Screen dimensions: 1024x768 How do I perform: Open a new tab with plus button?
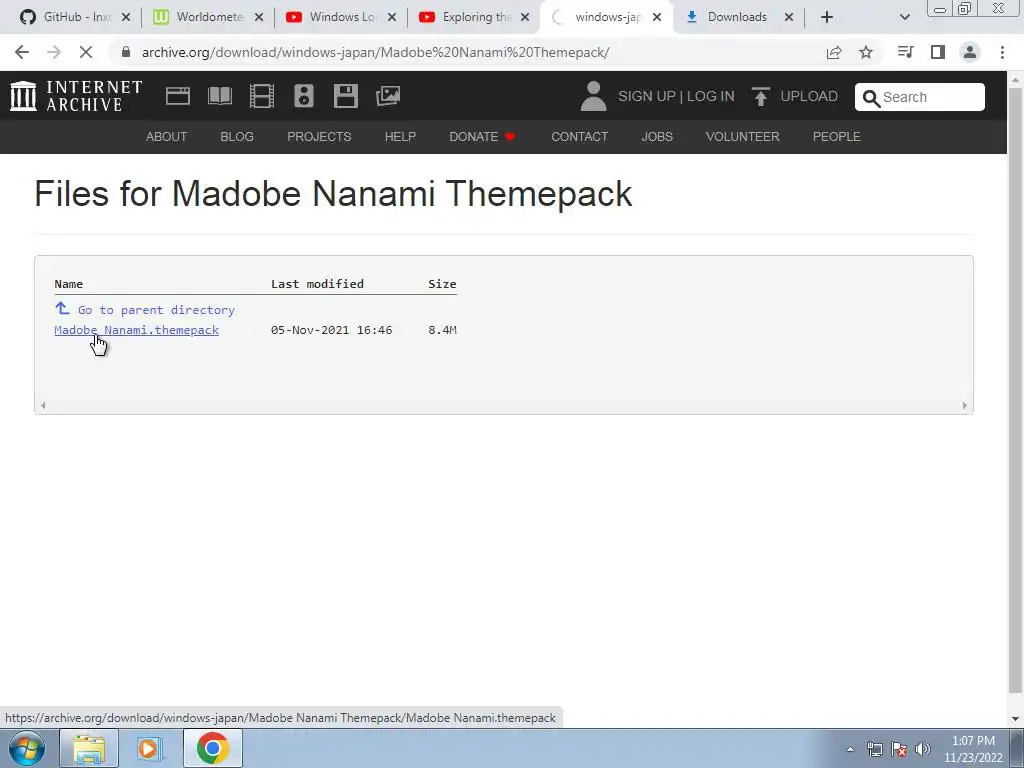point(827,17)
